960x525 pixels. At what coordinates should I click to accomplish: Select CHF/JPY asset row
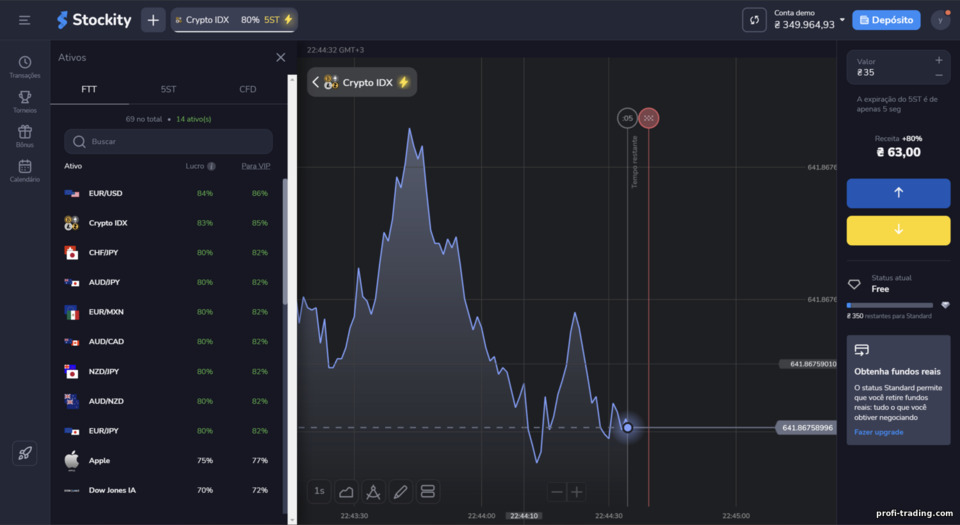click(x=167, y=253)
